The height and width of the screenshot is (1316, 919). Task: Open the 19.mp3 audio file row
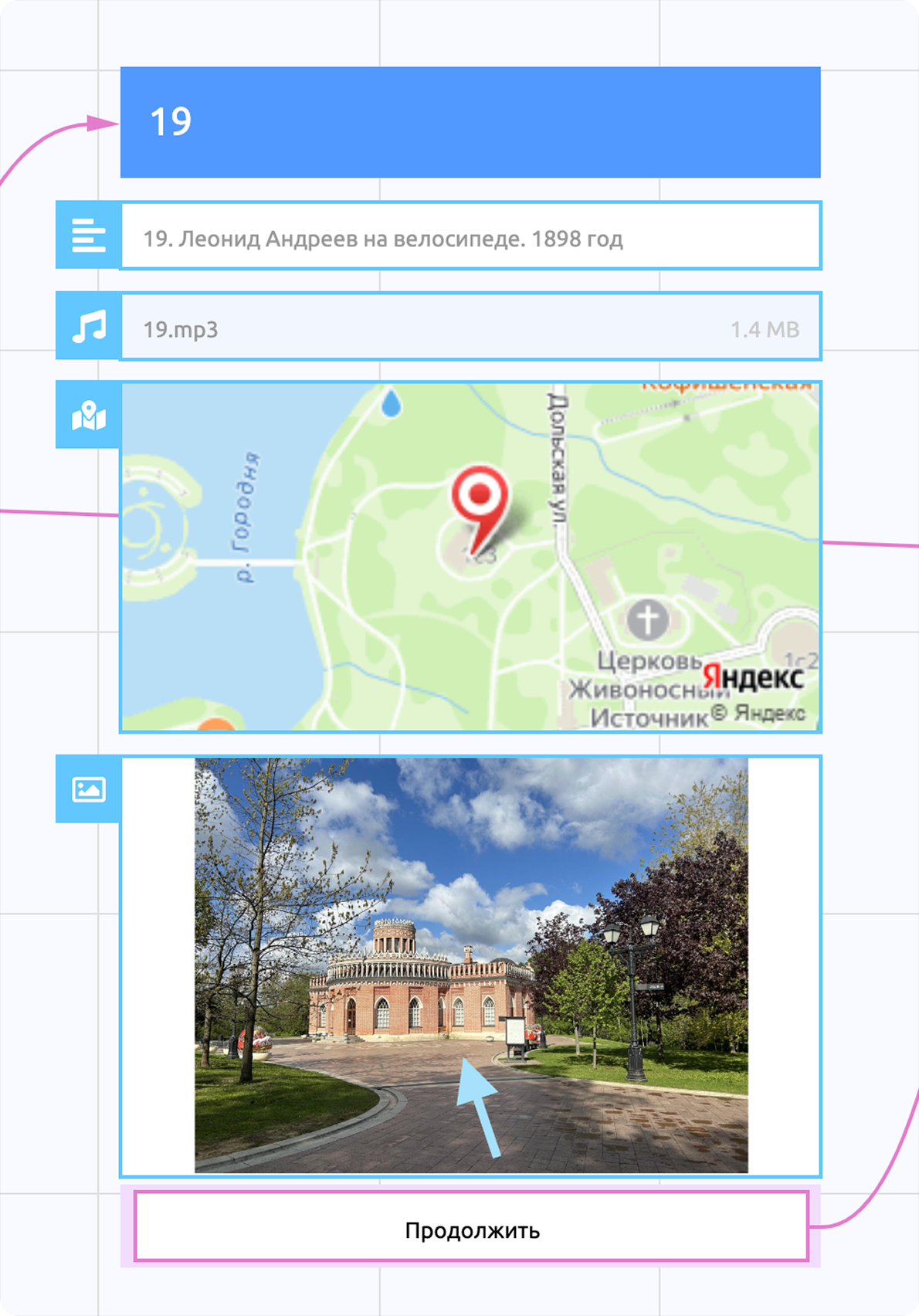pyautogui.click(x=471, y=327)
